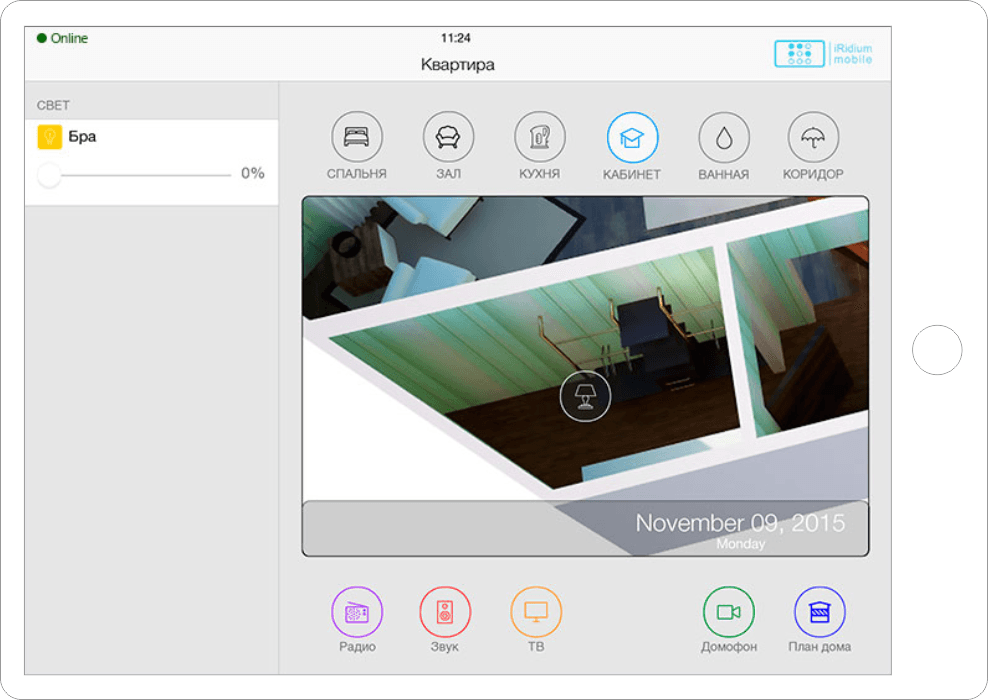Choose the Коридор hallway umbrella icon

coord(813,138)
